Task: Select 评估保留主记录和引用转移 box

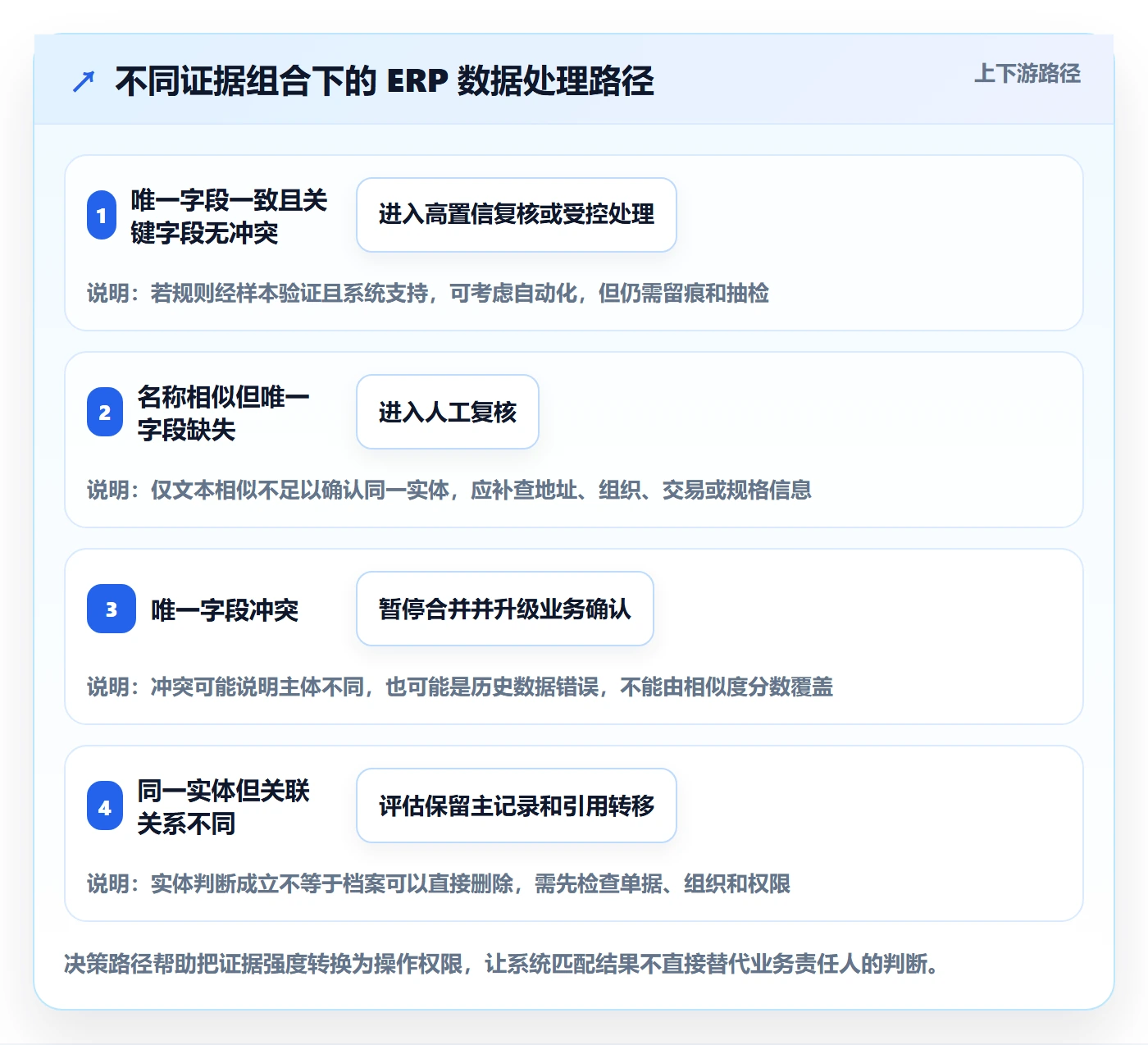Action: point(517,805)
